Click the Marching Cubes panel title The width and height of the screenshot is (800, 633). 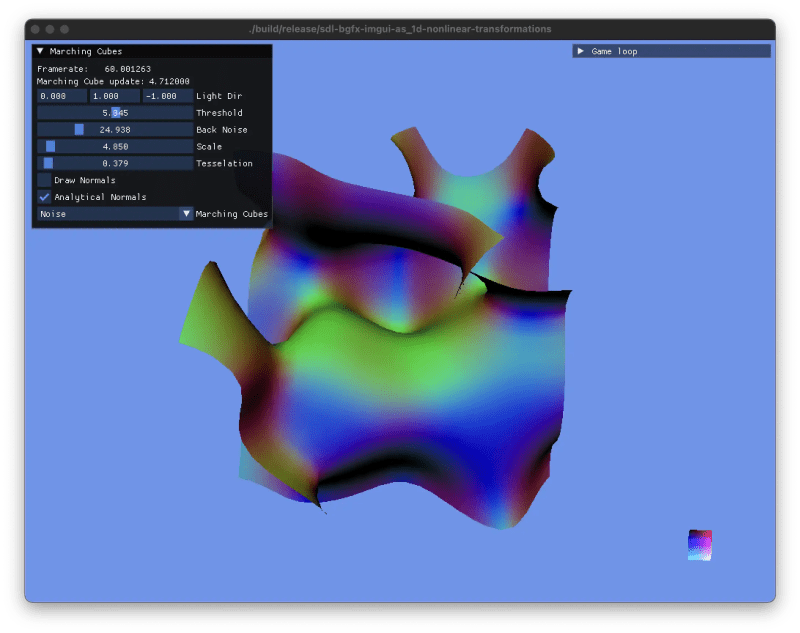pos(86,51)
